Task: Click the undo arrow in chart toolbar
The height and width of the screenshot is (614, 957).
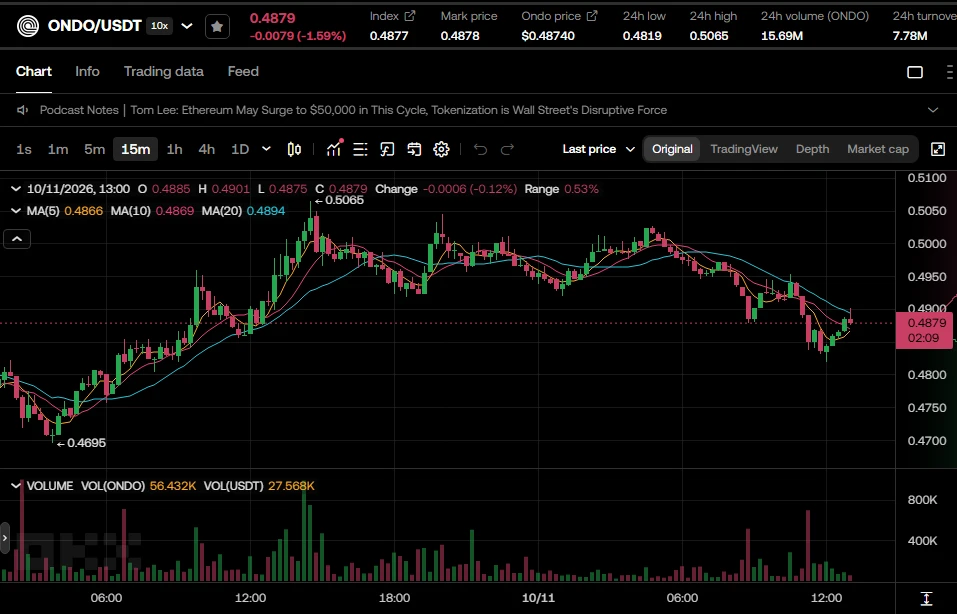Action: 480,149
